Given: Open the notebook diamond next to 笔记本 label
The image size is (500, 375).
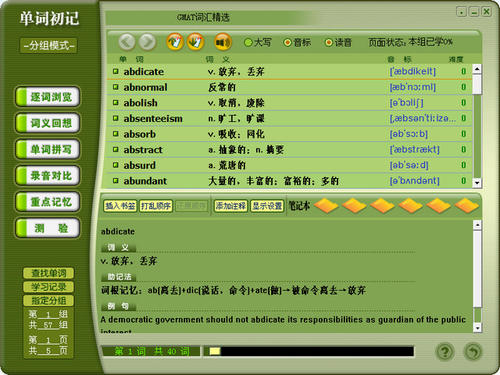Looking at the screenshot, I should point(326,205).
